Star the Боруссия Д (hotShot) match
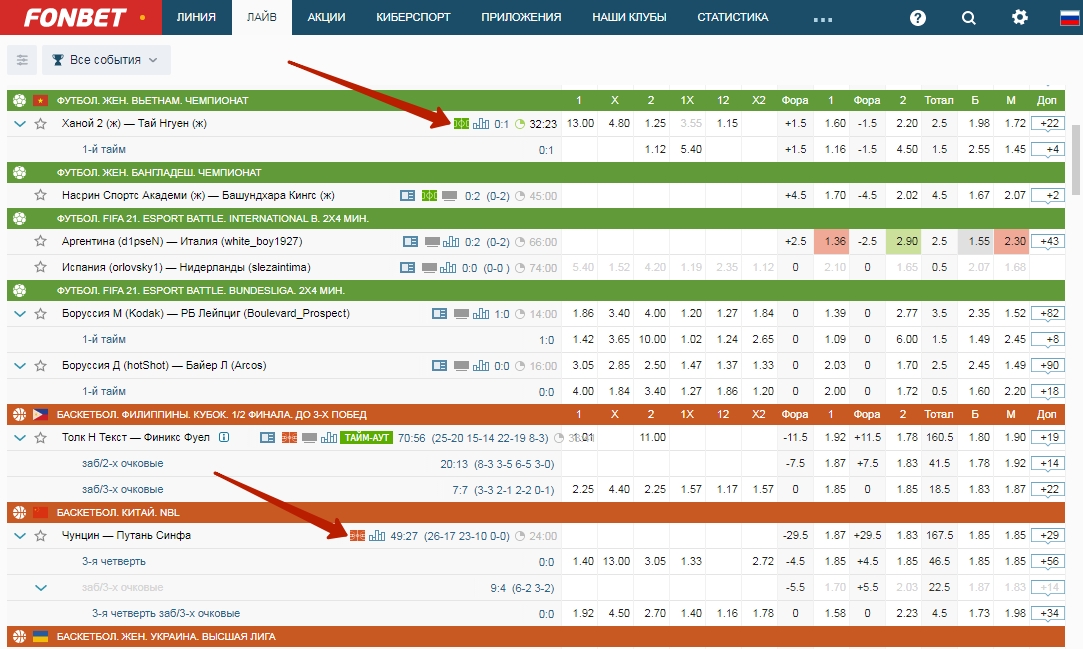 [41, 365]
